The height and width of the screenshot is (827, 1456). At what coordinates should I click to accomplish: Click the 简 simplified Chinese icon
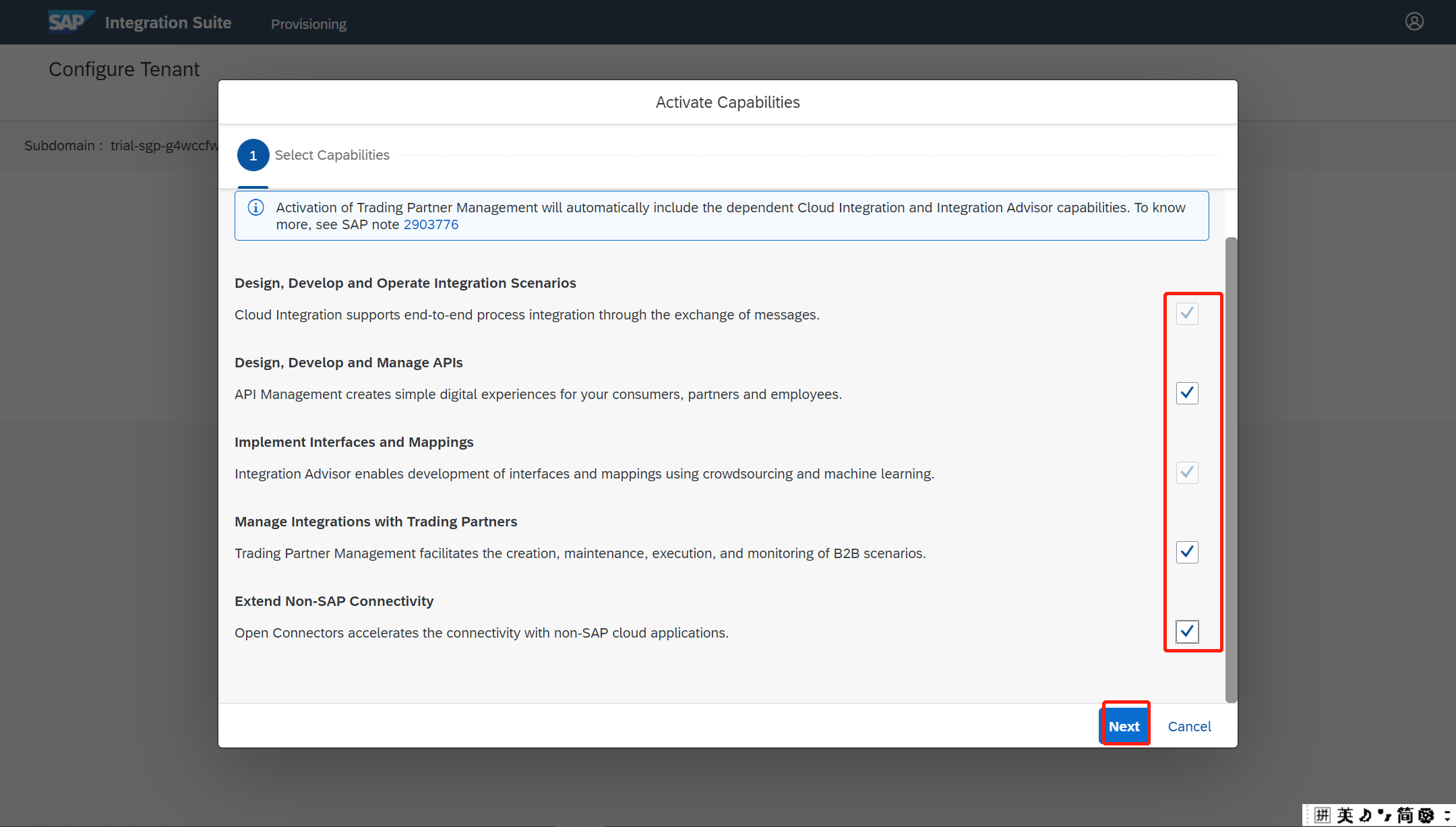point(1405,816)
